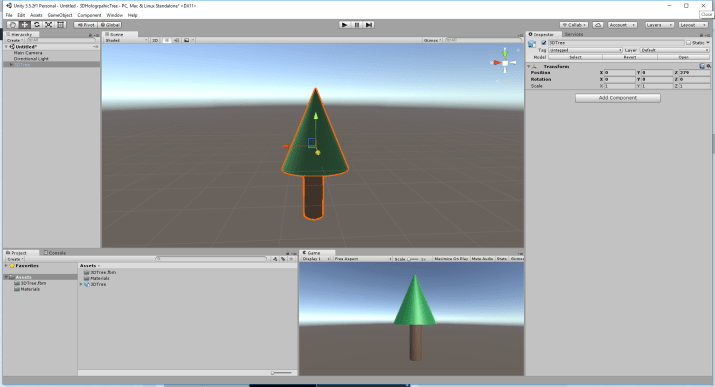Switch to the Services tab
The width and height of the screenshot is (715, 387).
click(x=573, y=34)
